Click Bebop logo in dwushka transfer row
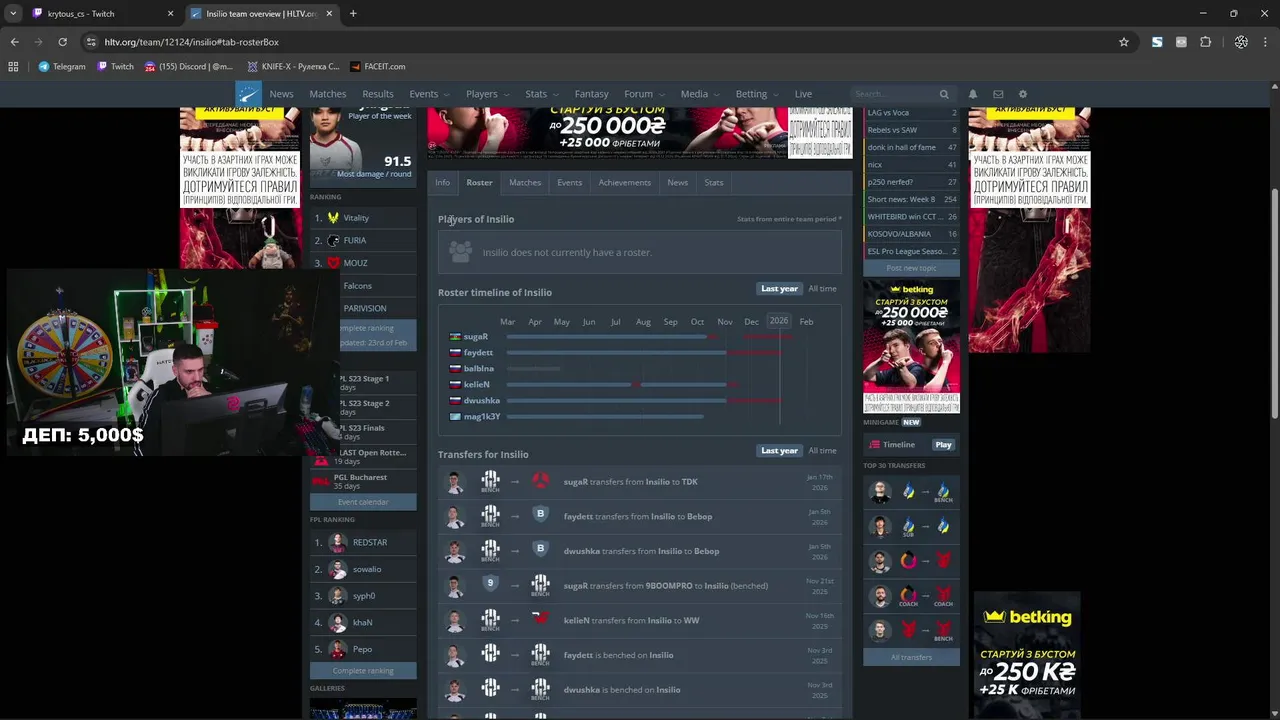This screenshot has width=1280, height=720. [540, 549]
